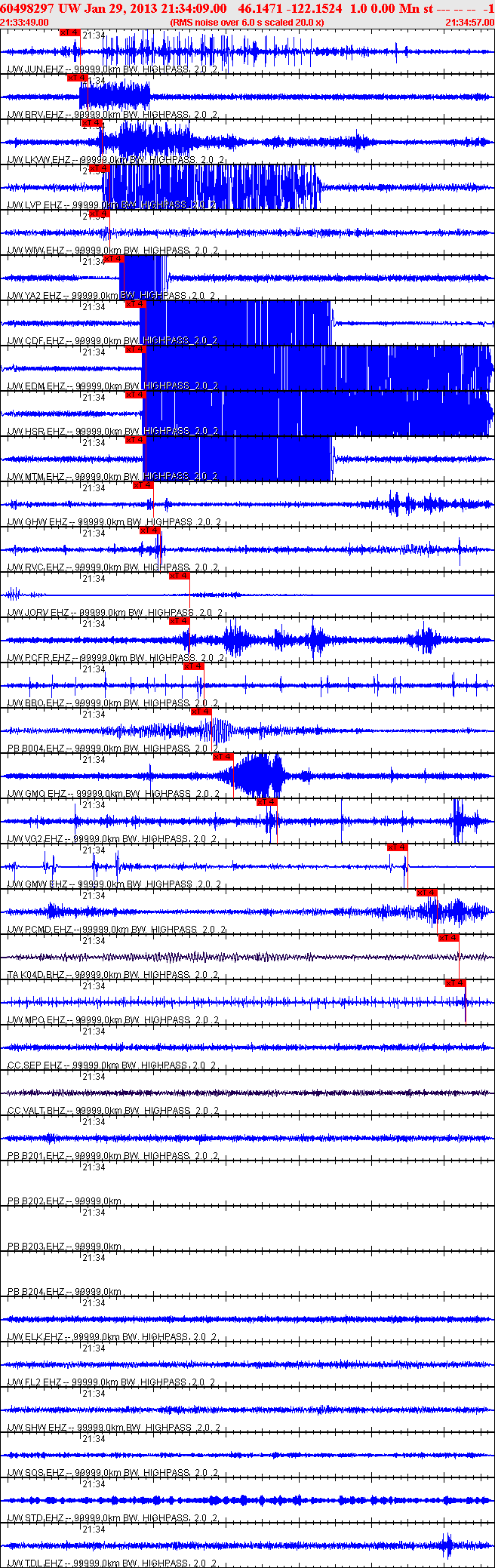Image resolution: width=495 pixels, height=1568 pixels.
Task: Click the red pick flag on the BBO trace
Action: click(x=194, y=666)
